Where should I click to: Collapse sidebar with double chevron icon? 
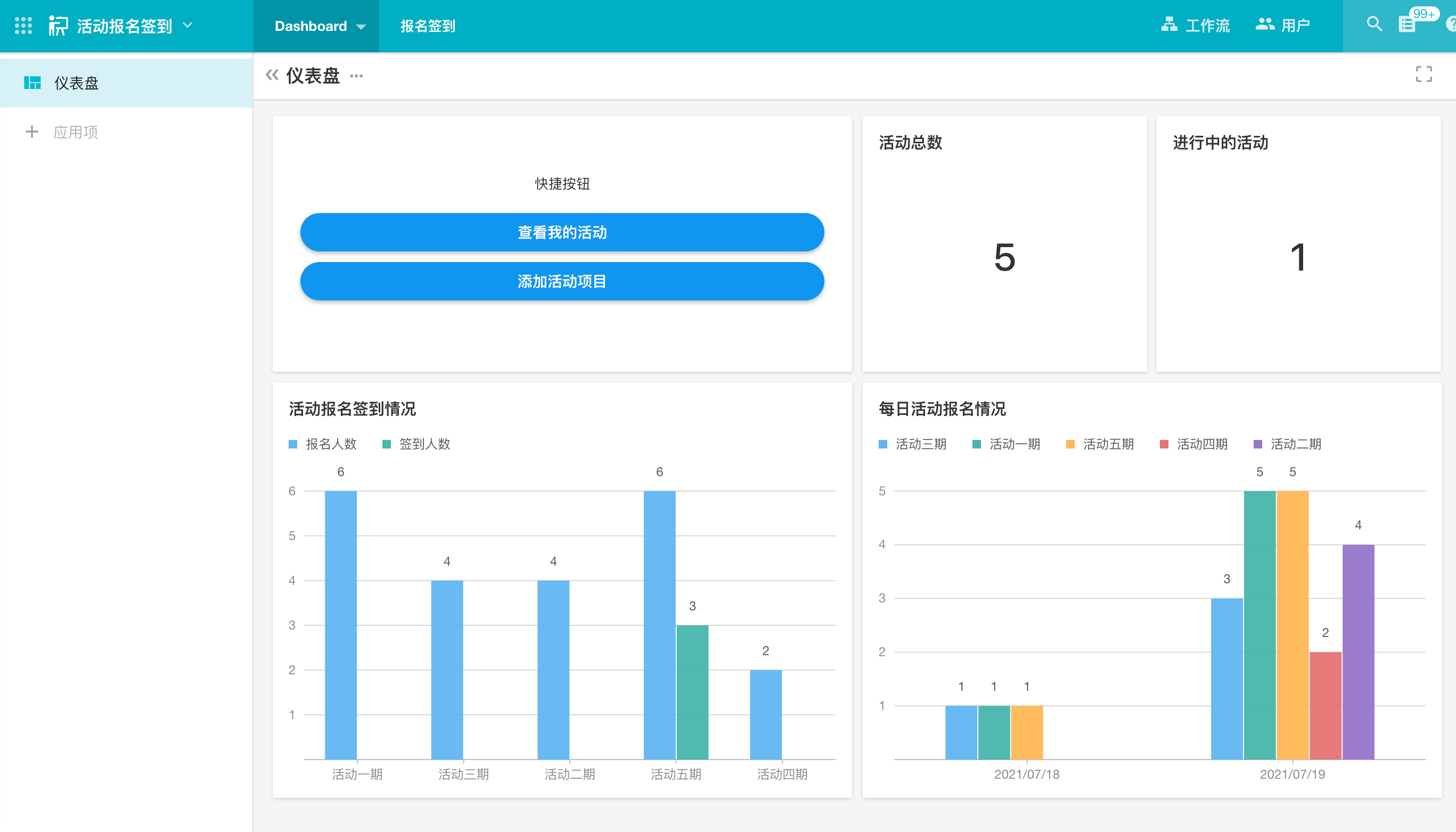click(272, 75)
